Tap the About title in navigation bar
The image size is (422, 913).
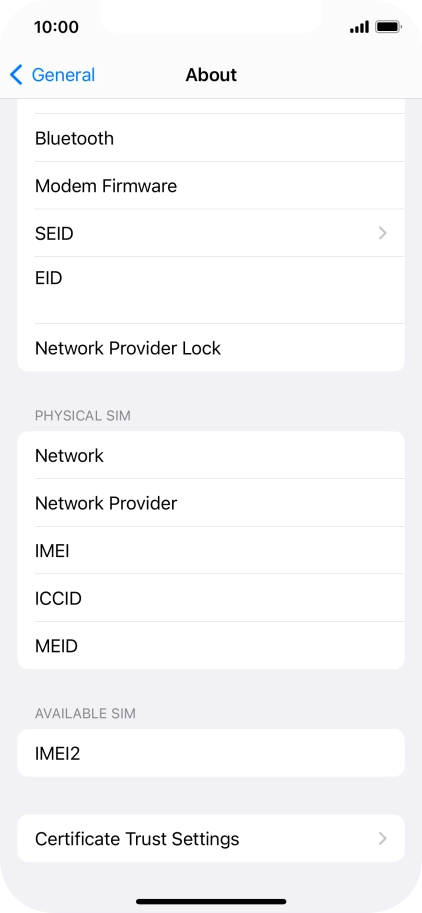point(211,75)
